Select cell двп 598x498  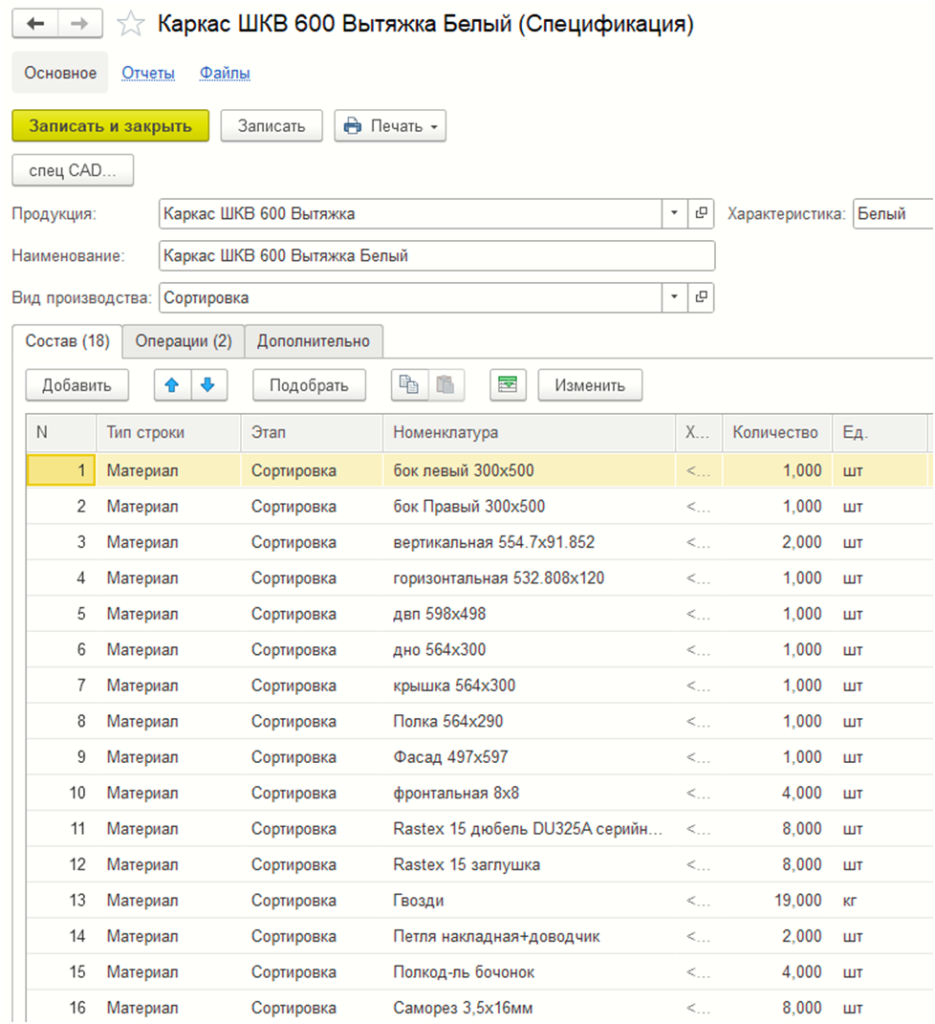(x=529, y=614)
